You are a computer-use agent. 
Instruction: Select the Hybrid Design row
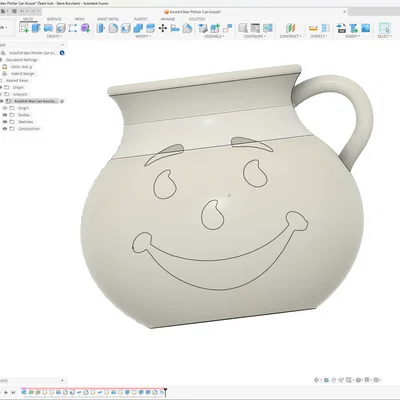tap(22, 73)
